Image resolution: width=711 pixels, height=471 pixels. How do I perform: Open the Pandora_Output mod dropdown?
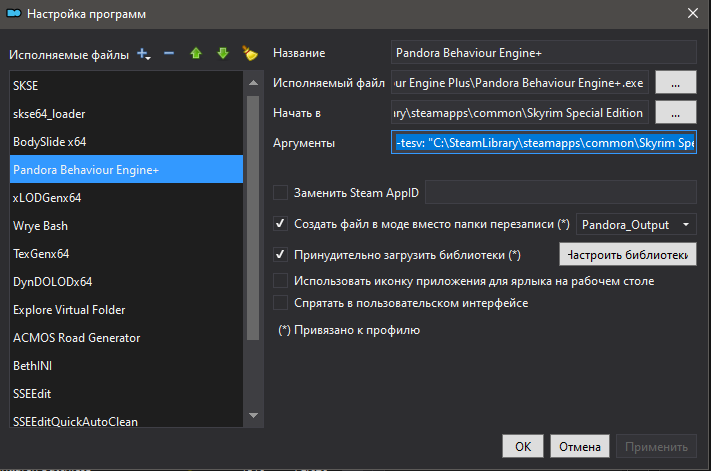point(636,224)
